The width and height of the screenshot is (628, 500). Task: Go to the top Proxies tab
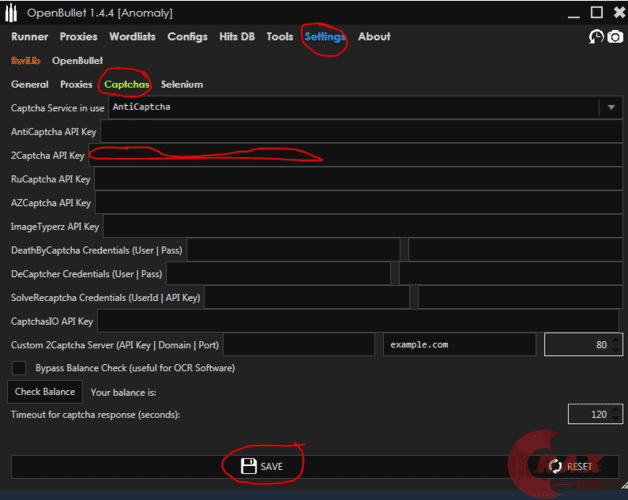(x=78, y=37)
